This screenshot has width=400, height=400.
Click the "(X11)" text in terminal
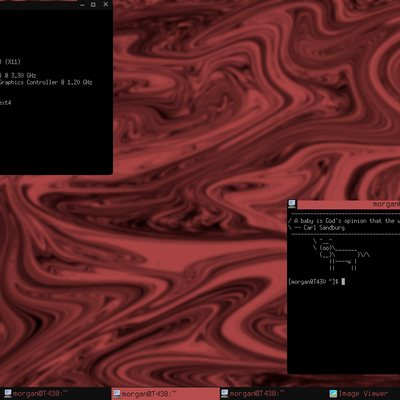(13, 62)
